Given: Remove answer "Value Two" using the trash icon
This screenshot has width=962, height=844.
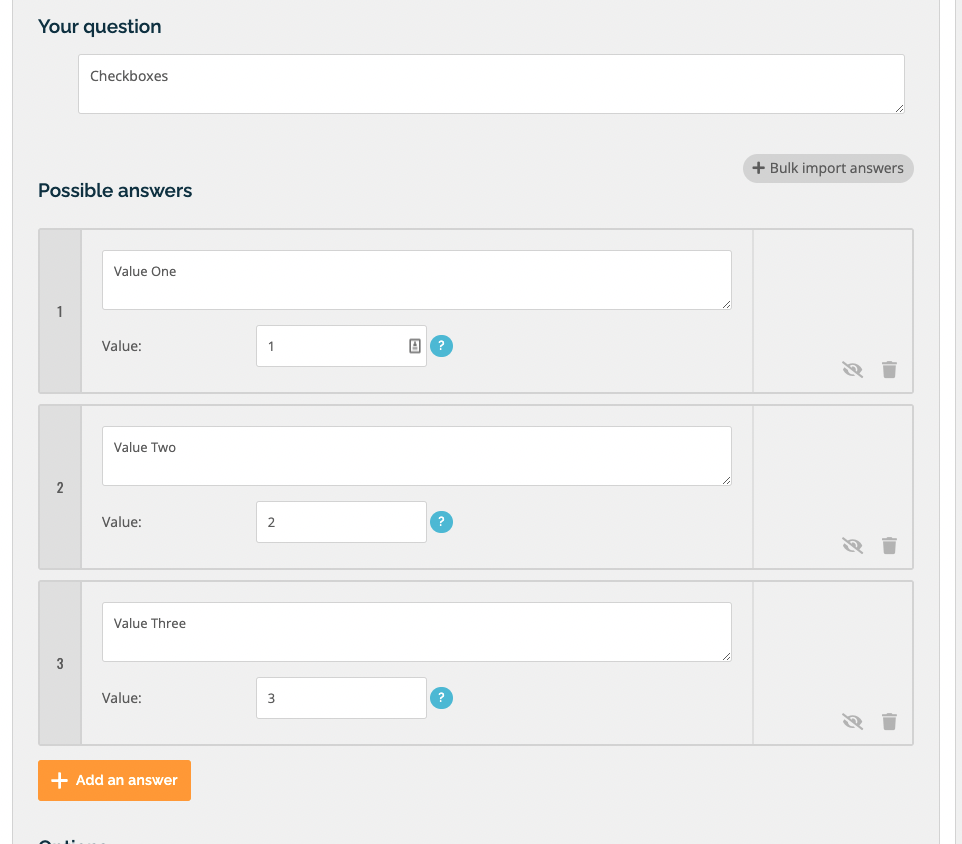Looking at the screenshot, I should point(889,545).
